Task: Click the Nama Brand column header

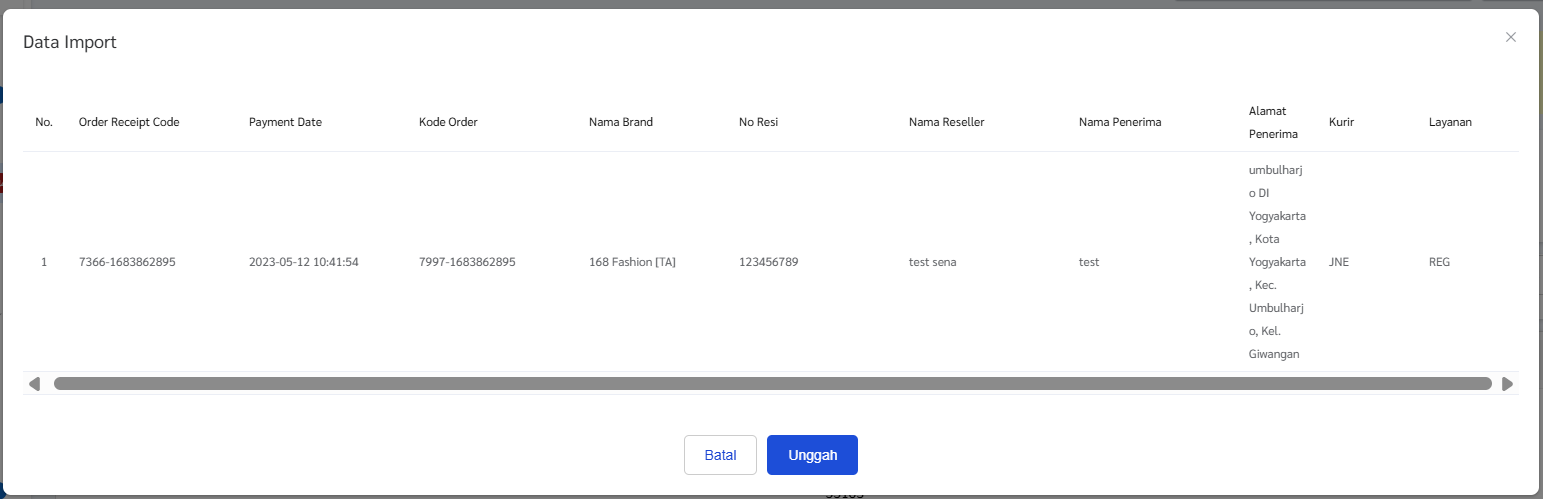Action: pos(621,122)
